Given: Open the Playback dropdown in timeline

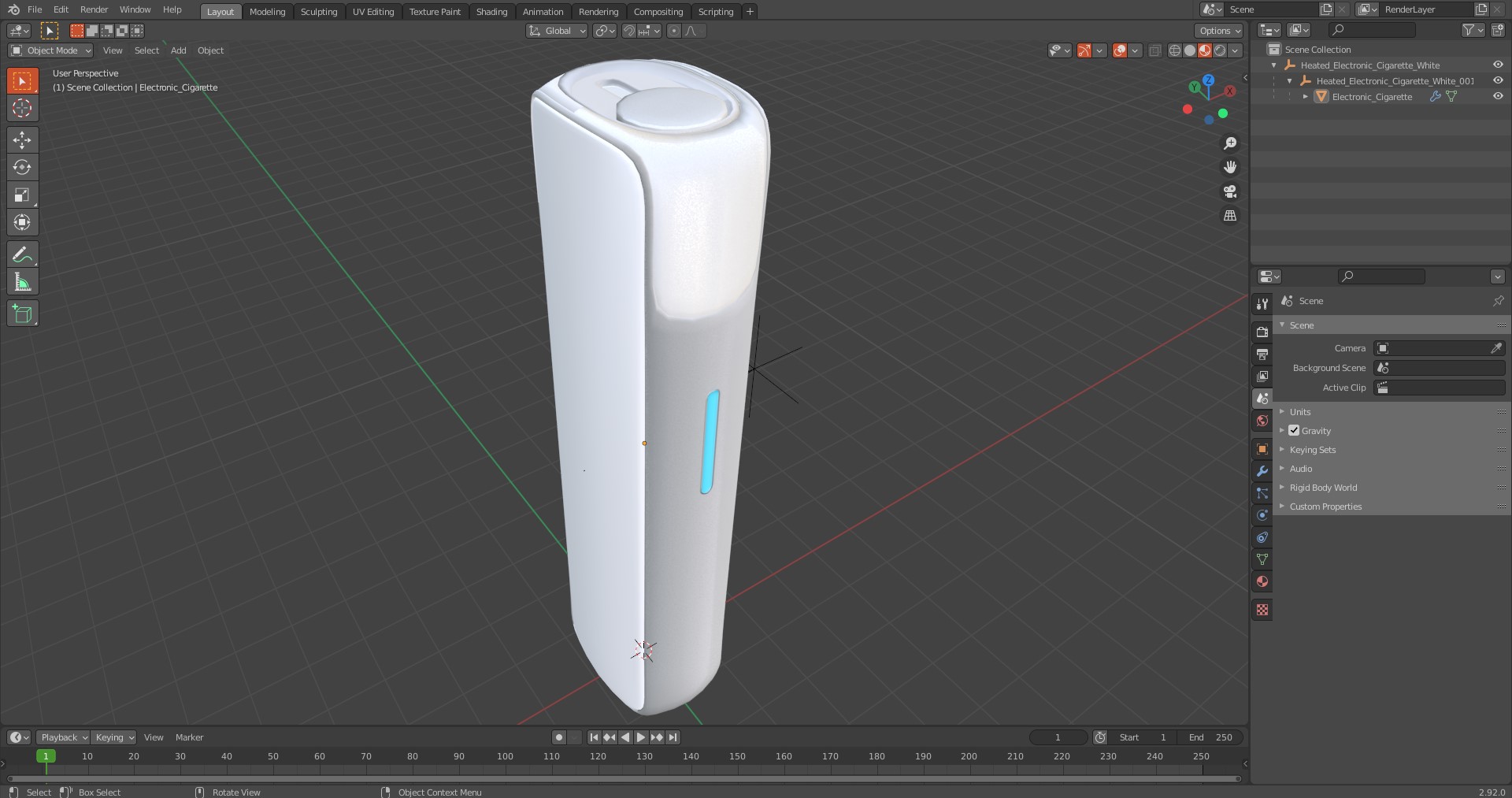Looking at the screenshot, I should 63,737.
